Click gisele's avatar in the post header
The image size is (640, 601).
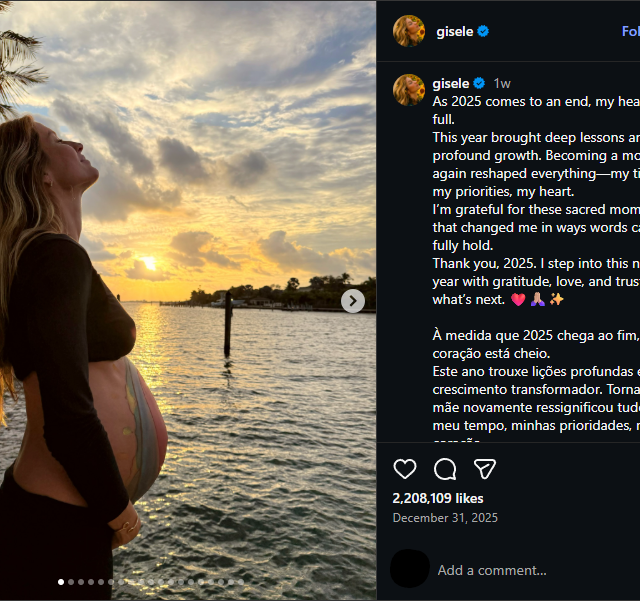pyautogui.click(x=409, y=31)
